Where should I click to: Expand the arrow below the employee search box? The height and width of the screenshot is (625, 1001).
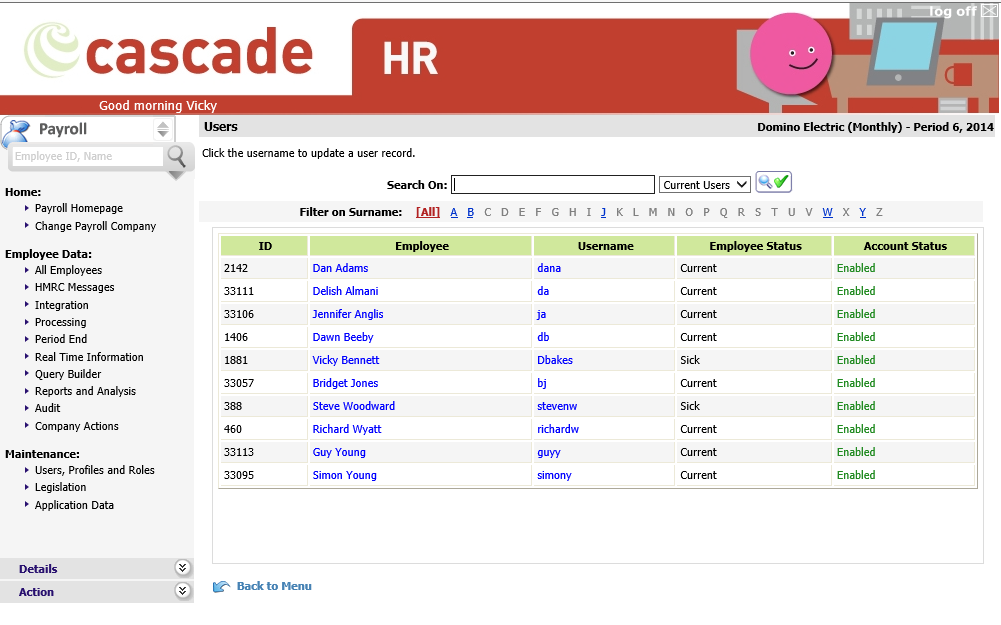176,175
